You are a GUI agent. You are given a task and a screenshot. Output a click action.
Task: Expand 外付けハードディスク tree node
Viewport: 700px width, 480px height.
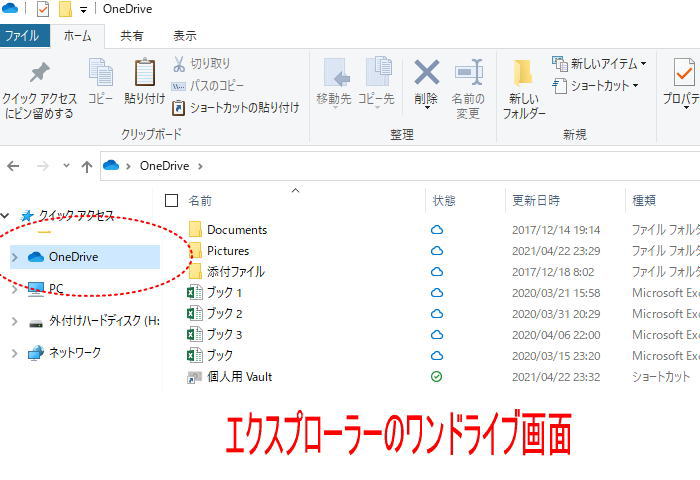point(15,321)
